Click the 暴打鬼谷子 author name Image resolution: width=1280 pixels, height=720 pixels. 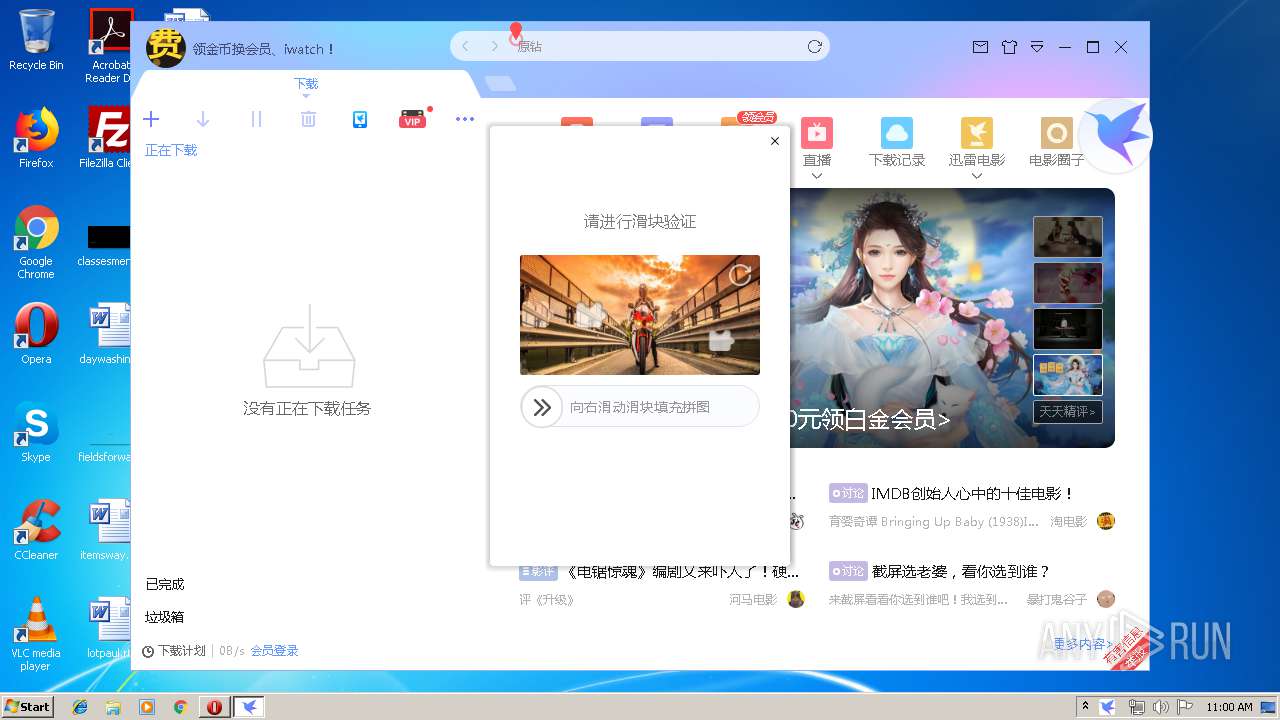click(1056, 600)
